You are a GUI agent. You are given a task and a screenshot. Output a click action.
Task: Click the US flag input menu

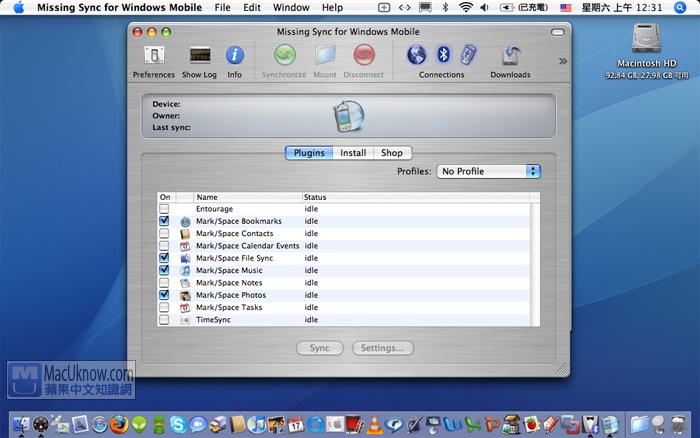(566, 8)
